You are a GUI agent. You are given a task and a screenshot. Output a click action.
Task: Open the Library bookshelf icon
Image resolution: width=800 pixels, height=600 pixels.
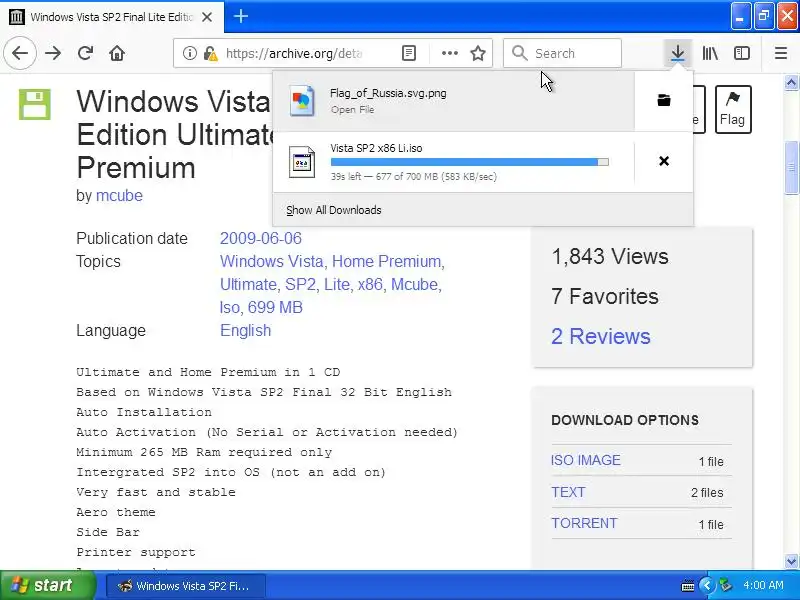coord(710,53)
